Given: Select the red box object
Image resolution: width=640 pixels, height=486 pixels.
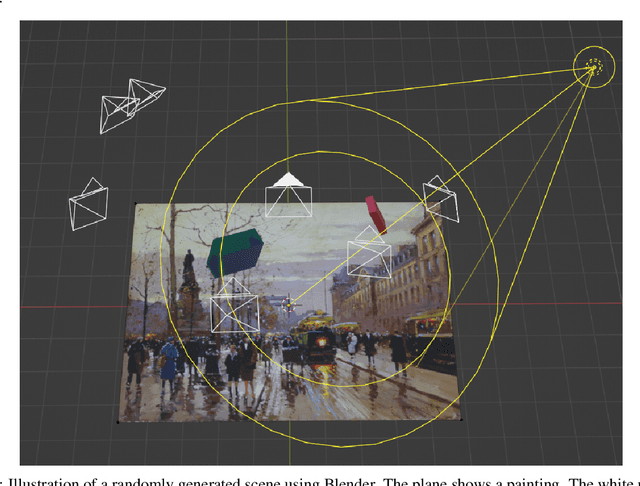Looking at the screenshot, I should tap(376, 215).
